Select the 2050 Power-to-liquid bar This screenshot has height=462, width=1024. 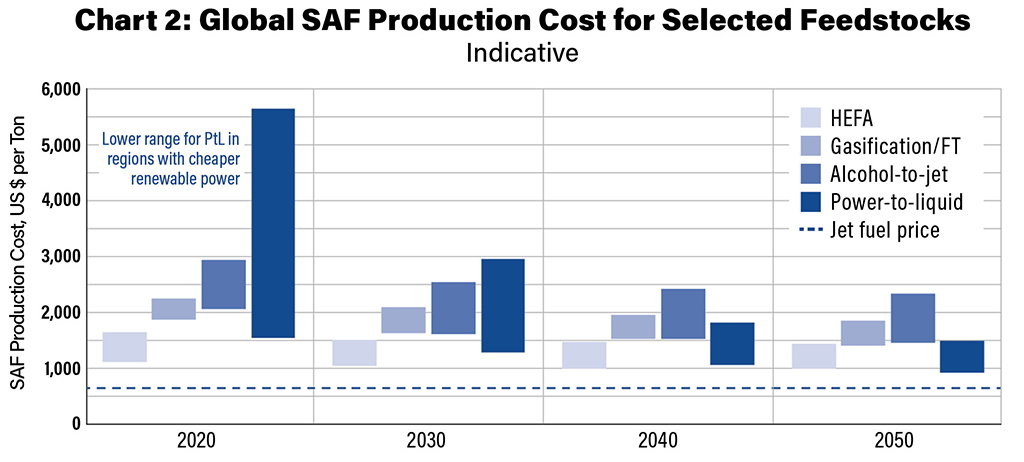(962, 356)
